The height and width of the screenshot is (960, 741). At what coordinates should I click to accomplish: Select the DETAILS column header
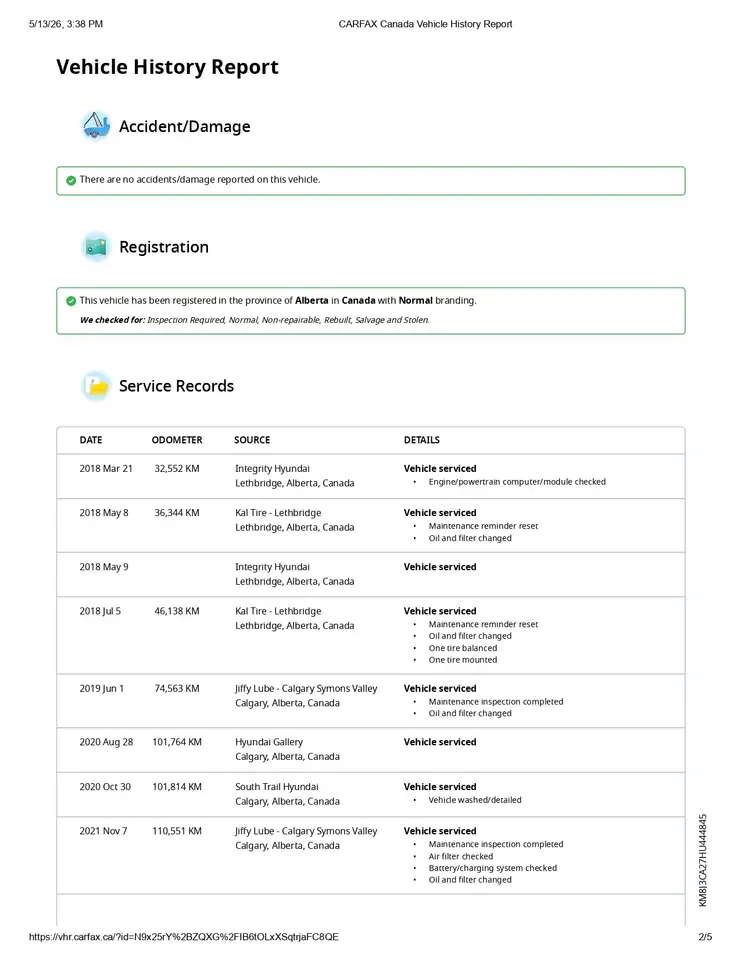point(421,440)
